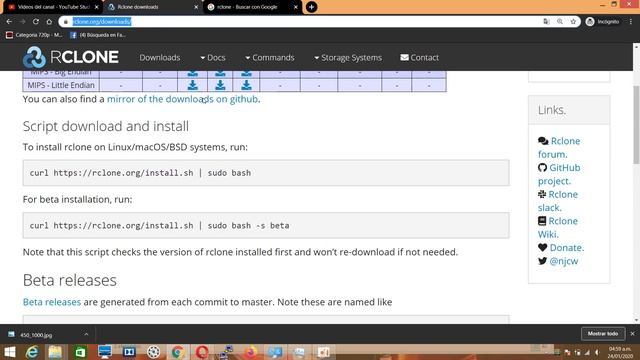Open the Categoria 720p bookmark

point(34,35)
